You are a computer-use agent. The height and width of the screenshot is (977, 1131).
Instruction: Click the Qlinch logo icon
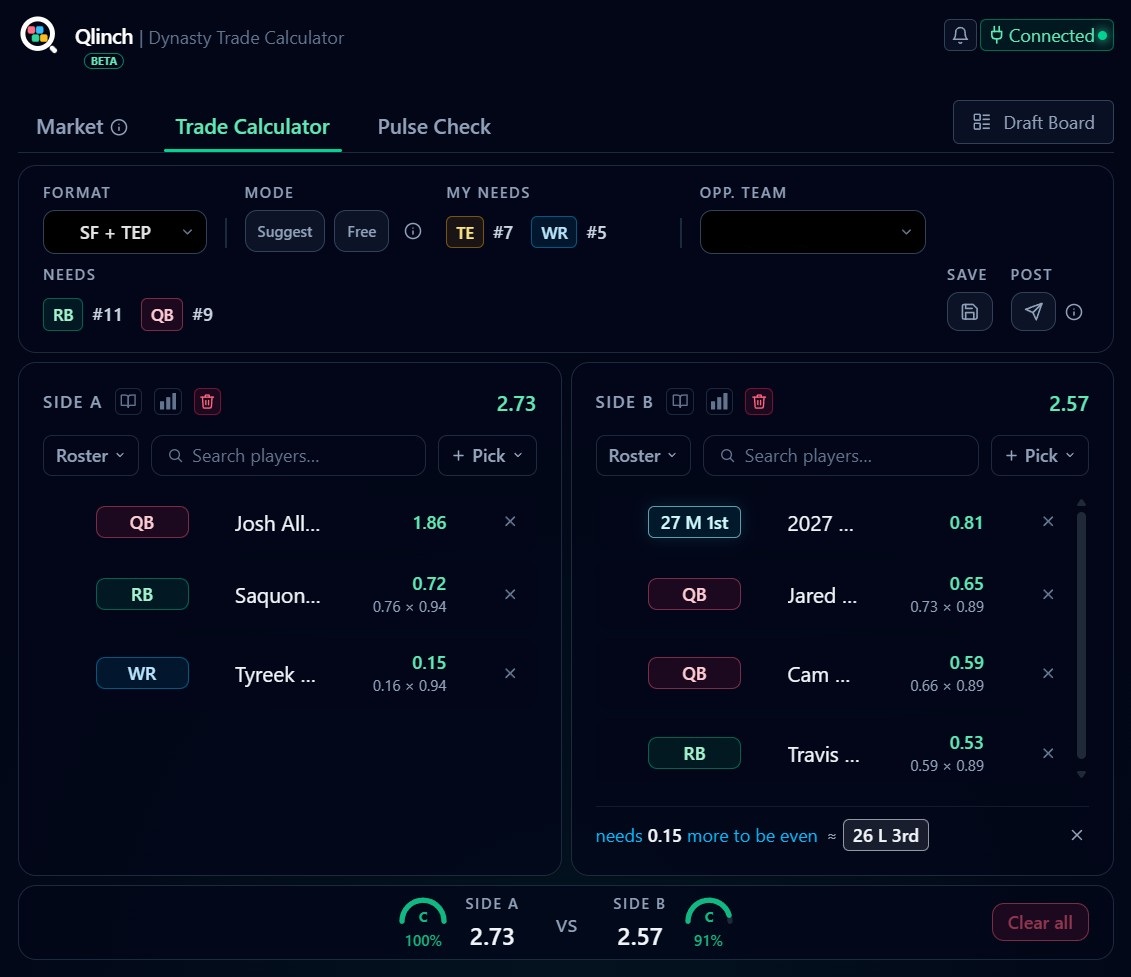tap(38, 35)
